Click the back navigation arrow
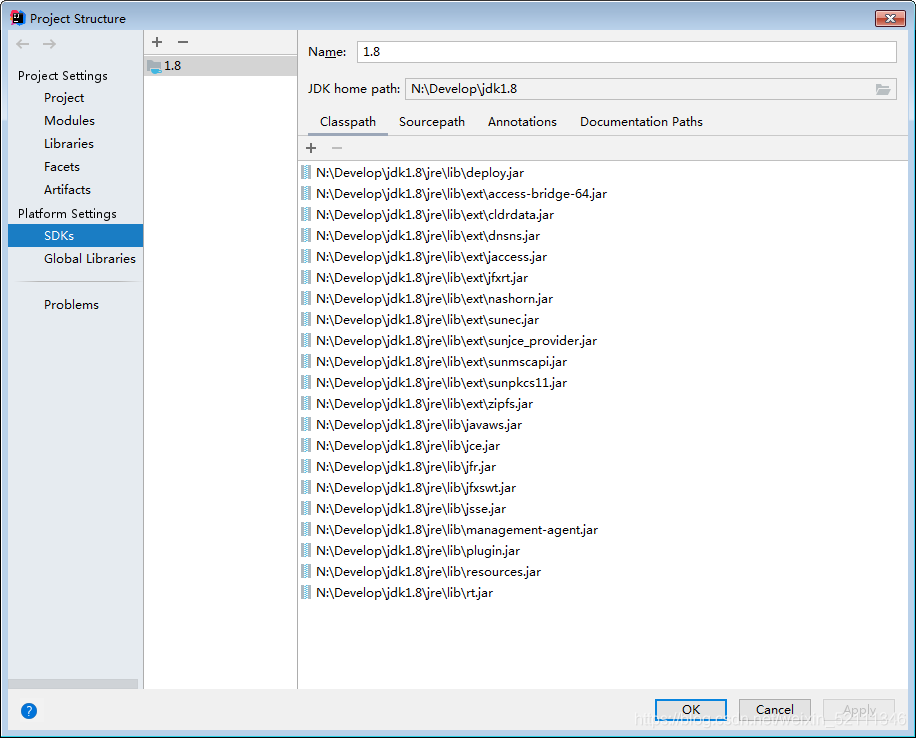The height and width of the screenshot is (738, 916). point(22,43)
